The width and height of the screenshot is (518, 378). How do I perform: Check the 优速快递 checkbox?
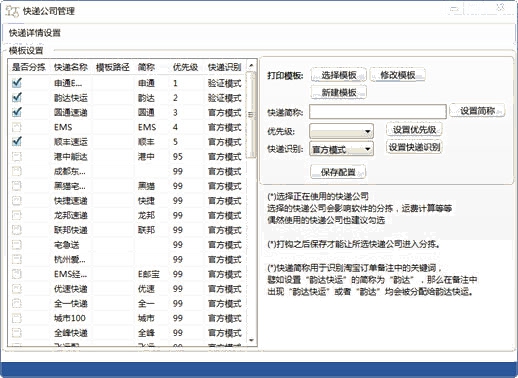(17, 289)
